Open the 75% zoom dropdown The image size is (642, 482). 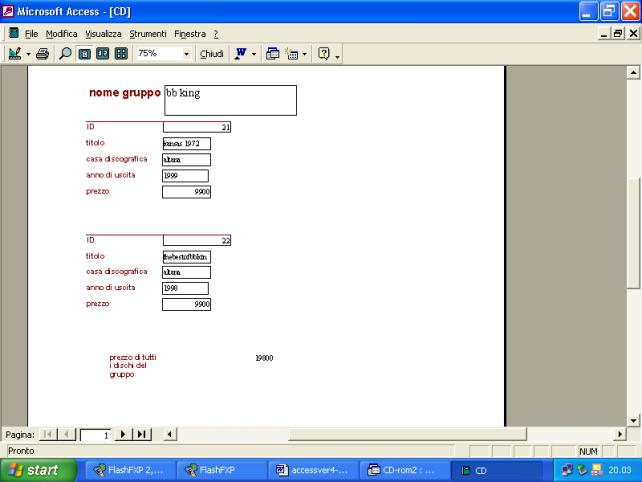coord(186,54)
